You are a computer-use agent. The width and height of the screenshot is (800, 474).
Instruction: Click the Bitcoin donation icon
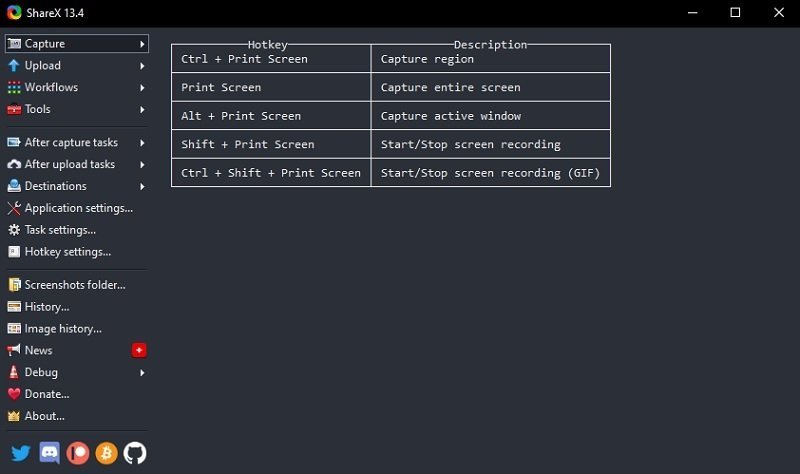pos(106,453)
